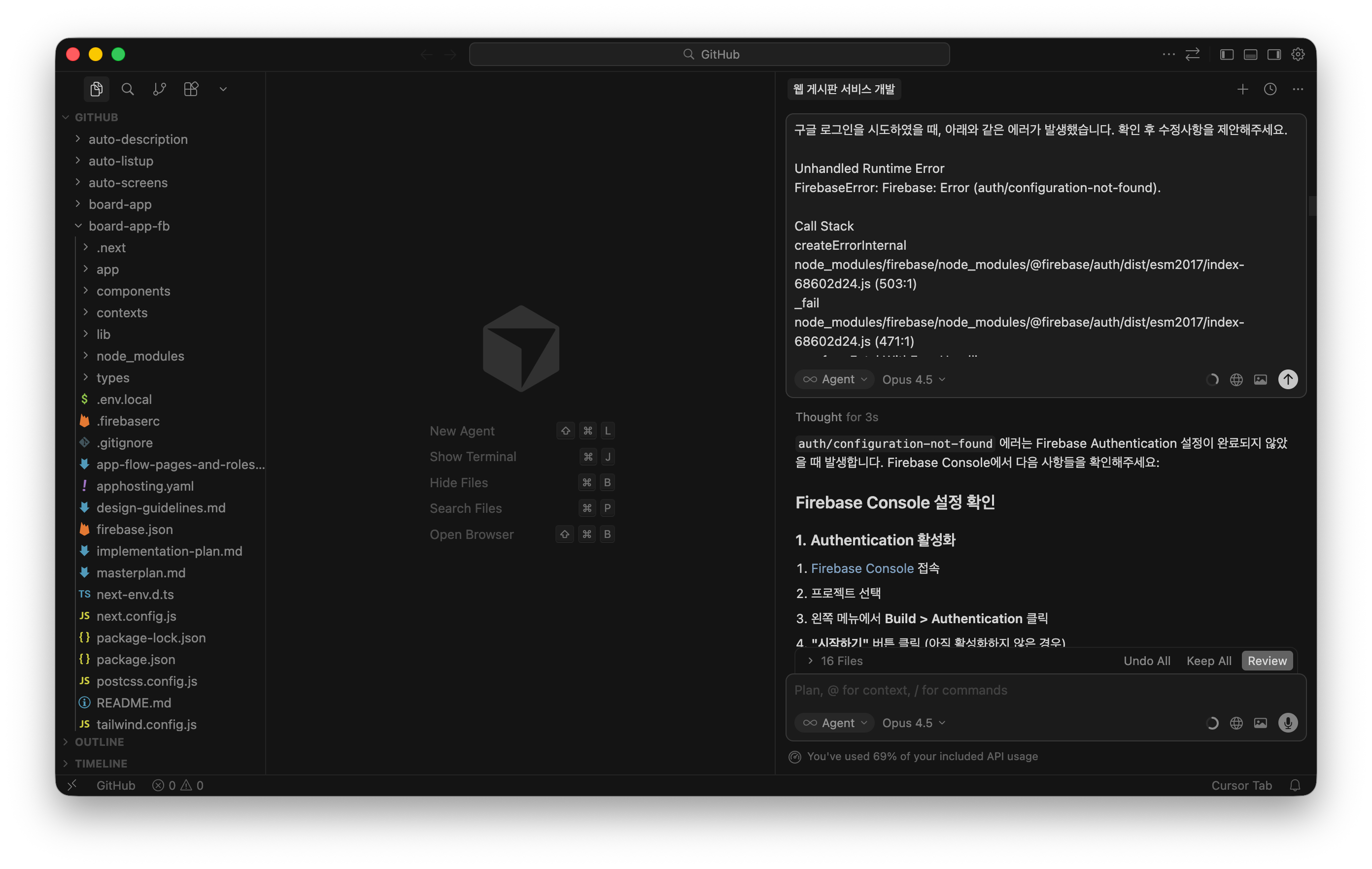Toggle the right secondary sidebar layout

(x=1274, y=54)
